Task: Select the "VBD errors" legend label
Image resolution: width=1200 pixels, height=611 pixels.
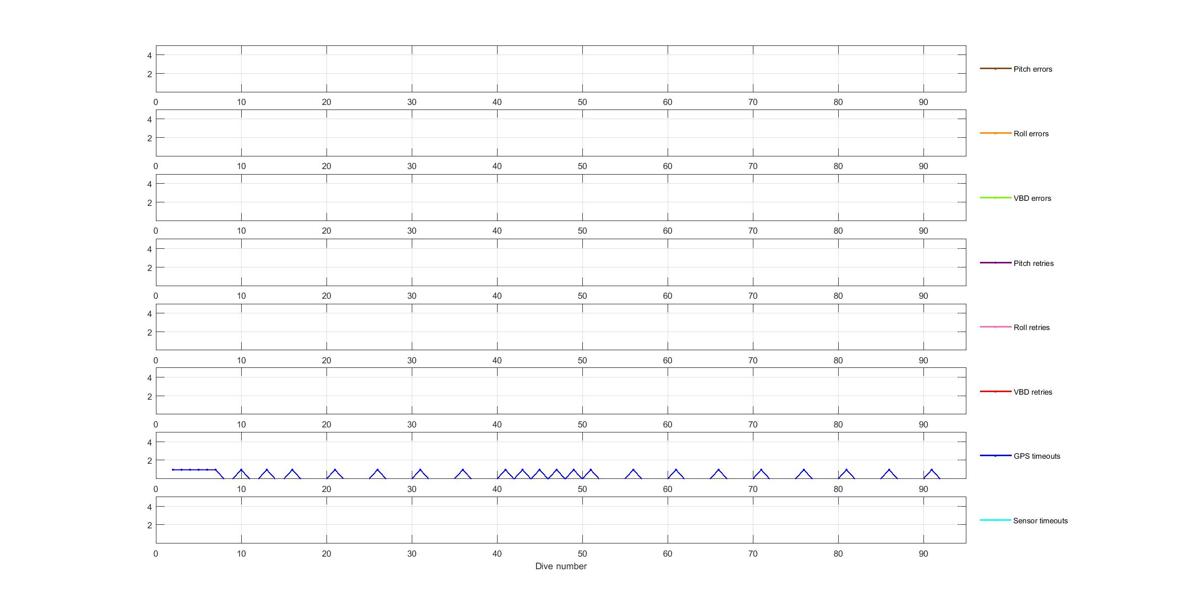Action: coord(1032,198)
